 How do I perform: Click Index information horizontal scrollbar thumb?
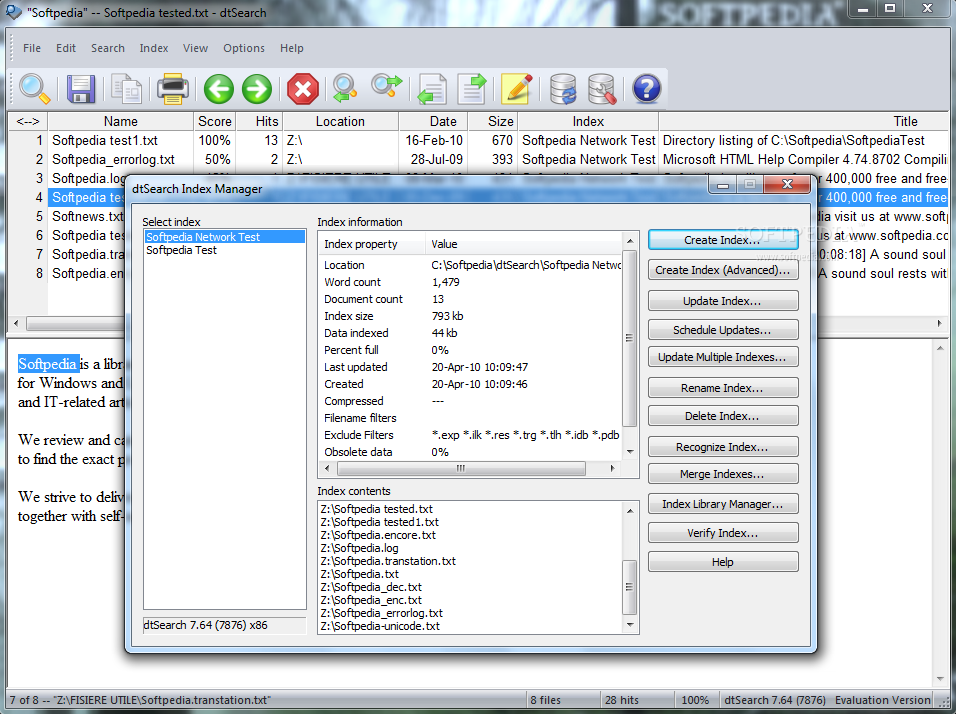pyautogui.click(x=461, y=468)
